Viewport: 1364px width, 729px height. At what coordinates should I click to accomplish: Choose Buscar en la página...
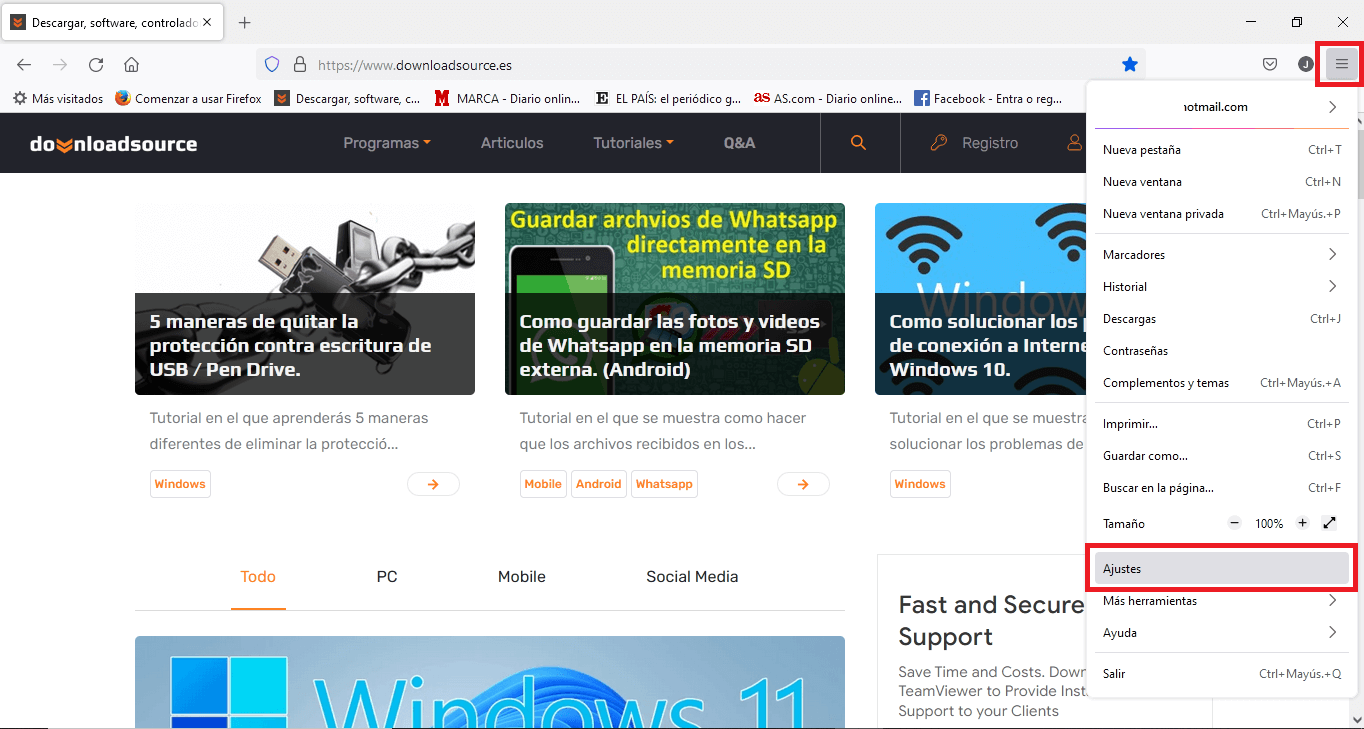pos(1222,488)
